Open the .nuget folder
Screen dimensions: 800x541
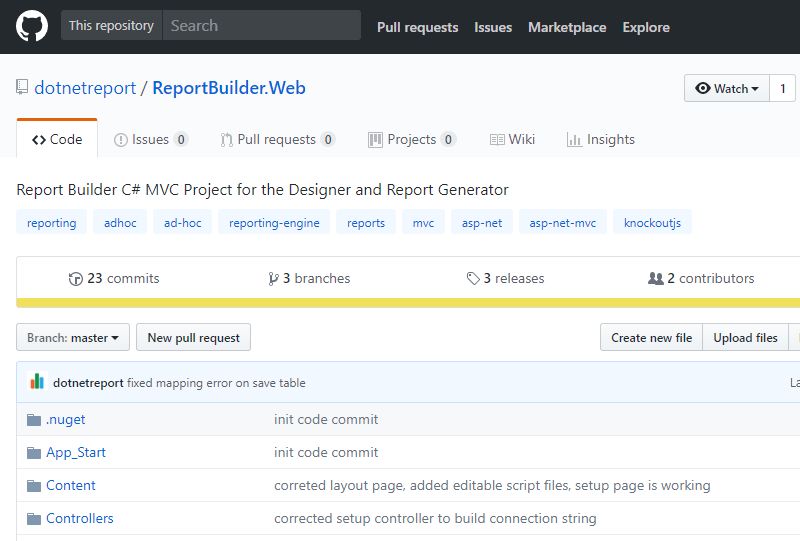[66, 420]
